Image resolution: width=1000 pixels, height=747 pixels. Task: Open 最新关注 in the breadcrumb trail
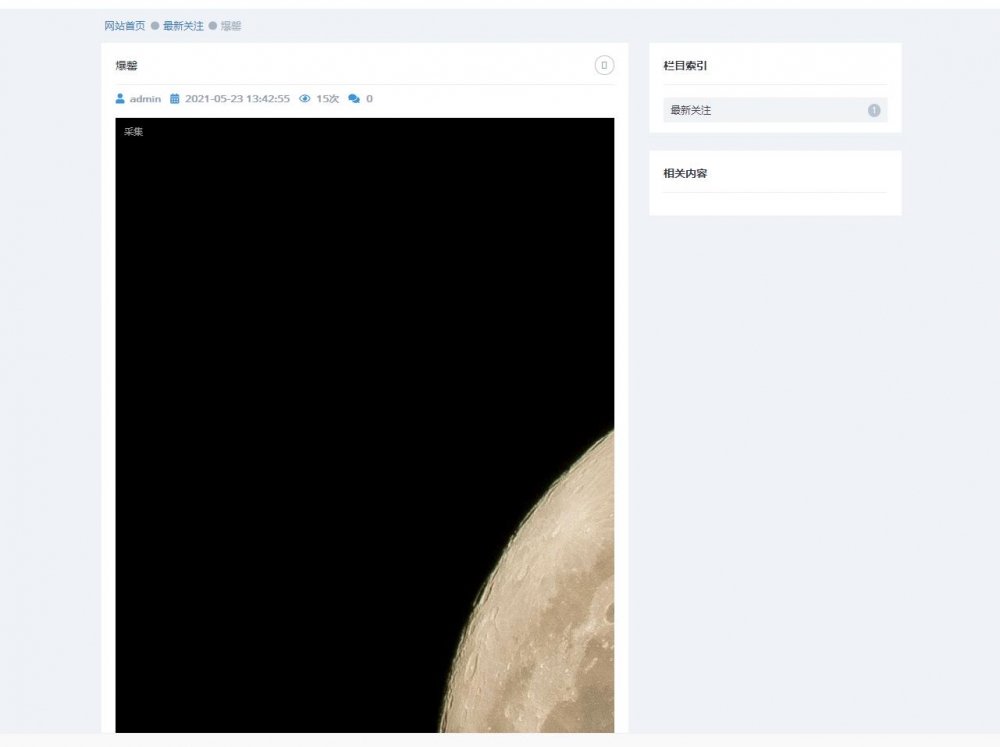tap(183, 26)
